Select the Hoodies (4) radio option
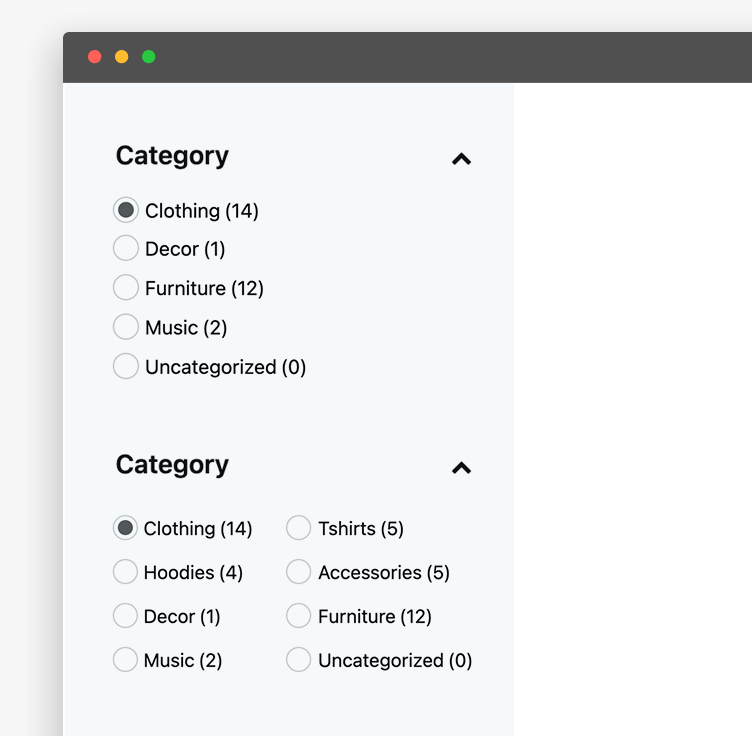Screen dimensions: 752x736 pos(125,572)
